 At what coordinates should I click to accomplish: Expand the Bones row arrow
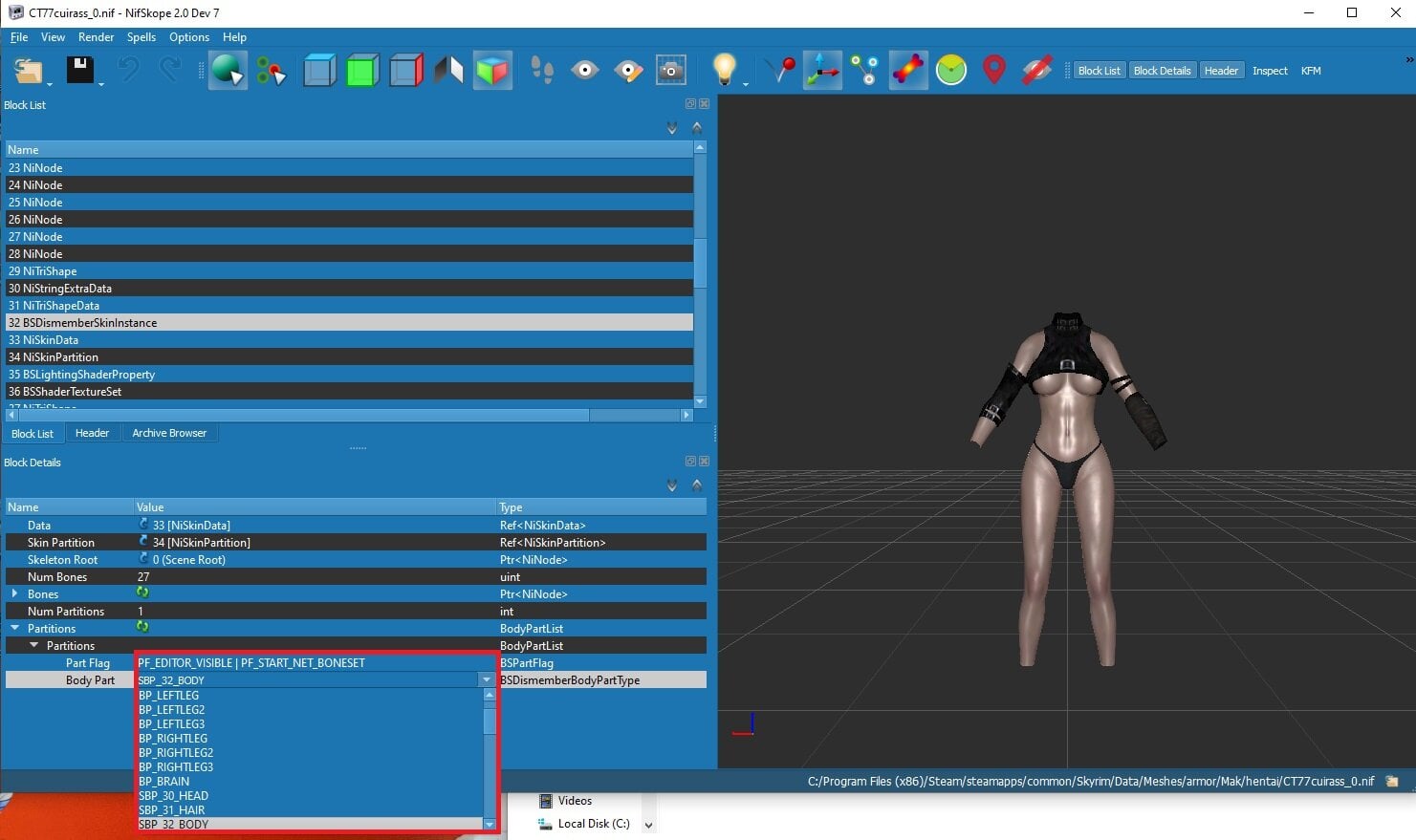[14, 593]
